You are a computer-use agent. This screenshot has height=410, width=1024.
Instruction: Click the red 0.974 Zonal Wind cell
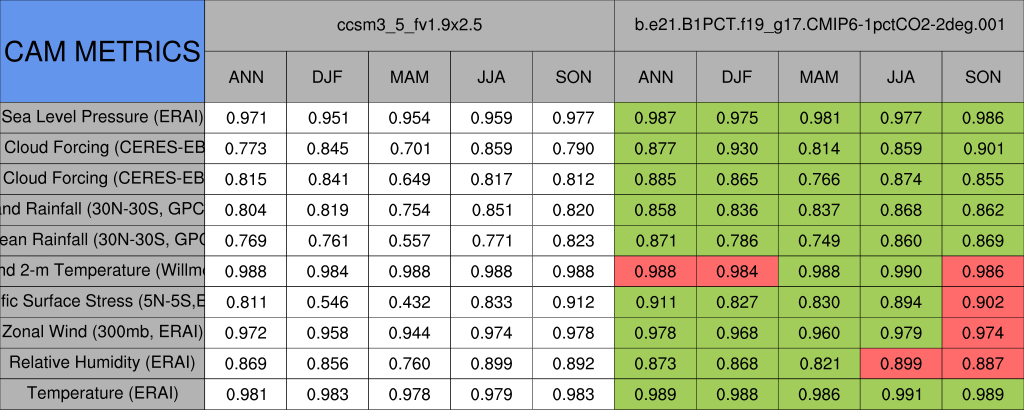983,331
